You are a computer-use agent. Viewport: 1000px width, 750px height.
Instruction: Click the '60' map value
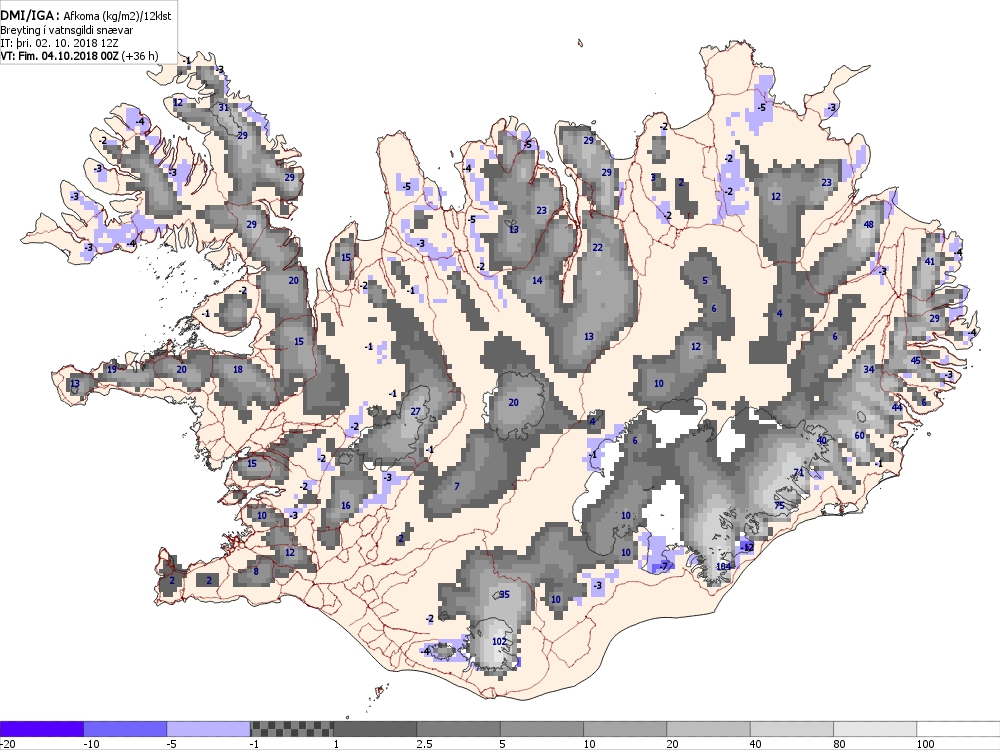pos(859,436)
